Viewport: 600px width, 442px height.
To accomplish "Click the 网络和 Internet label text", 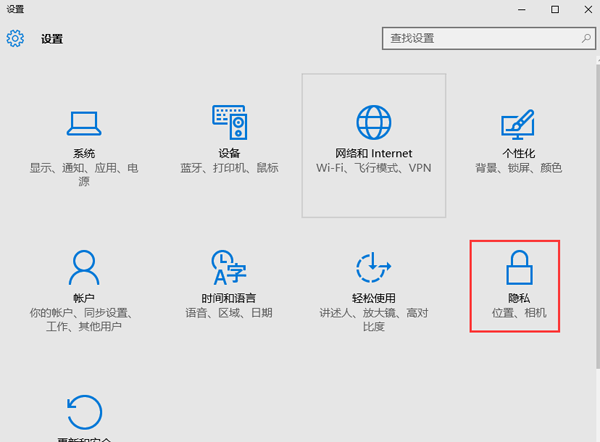I will 372,153.
